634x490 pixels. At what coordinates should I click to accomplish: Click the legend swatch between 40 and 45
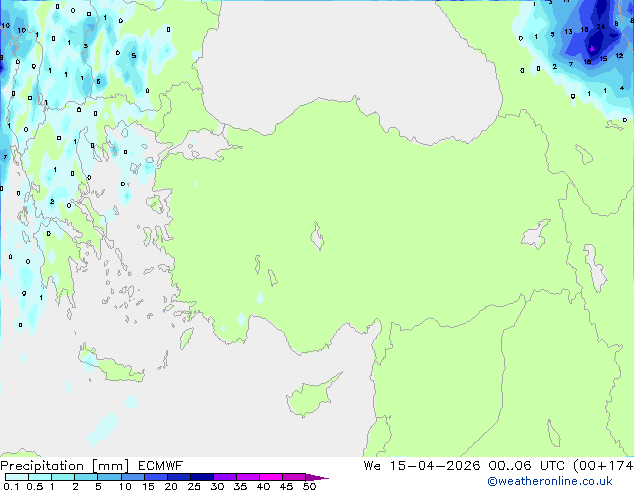pos(271,477)
